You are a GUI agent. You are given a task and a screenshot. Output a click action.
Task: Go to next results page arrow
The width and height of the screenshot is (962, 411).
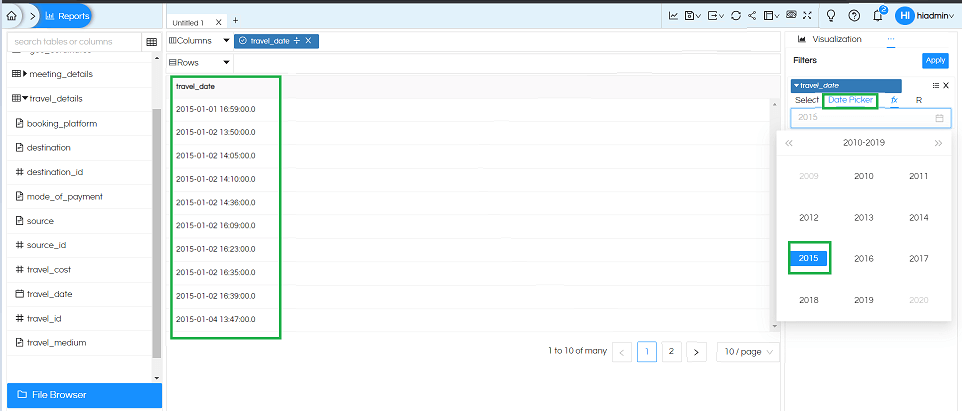pyautogui.click(x=696, y=351)
